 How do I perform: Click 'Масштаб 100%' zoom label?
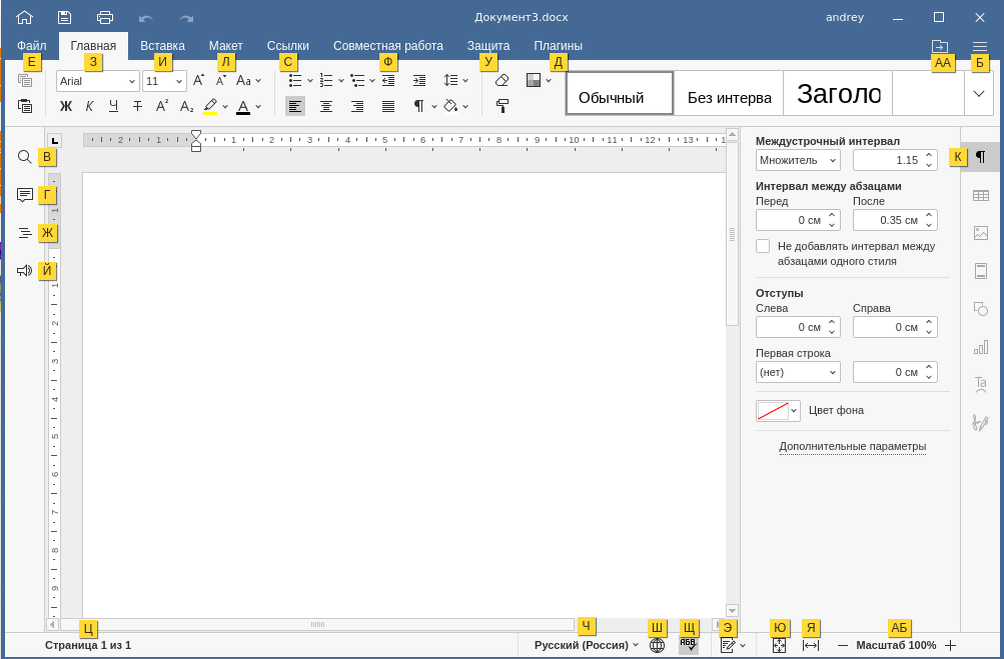(x=896, y=645)
